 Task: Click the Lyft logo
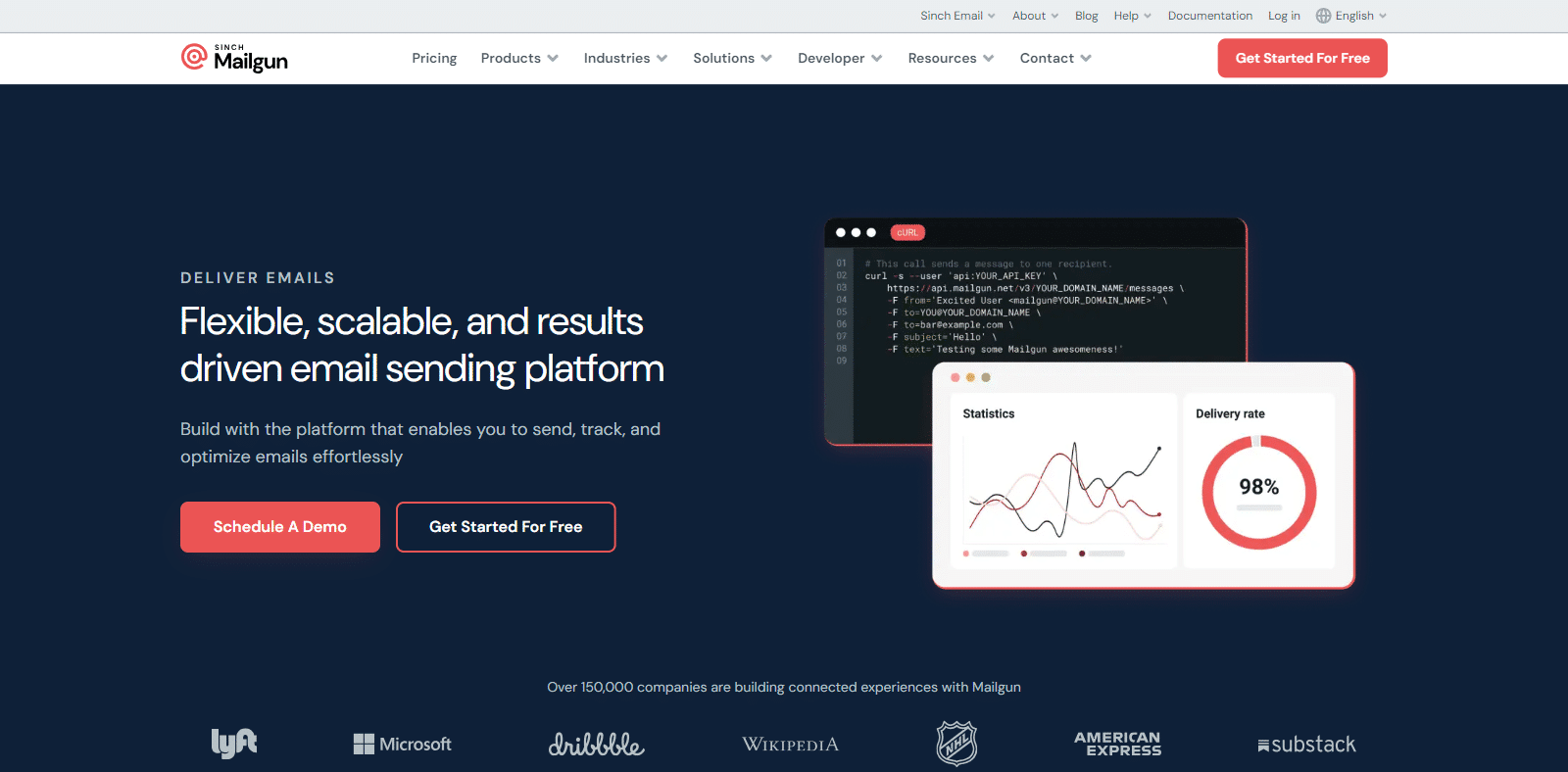(234, 744)
